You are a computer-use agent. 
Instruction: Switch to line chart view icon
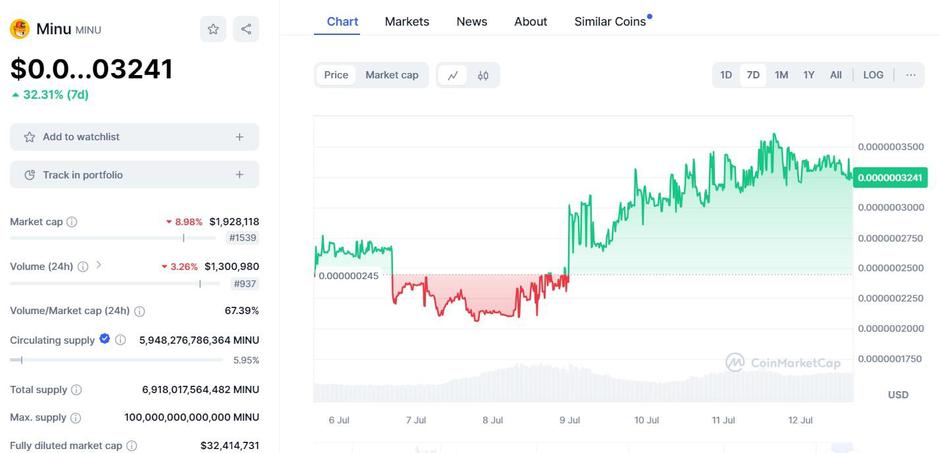point(453,75)
